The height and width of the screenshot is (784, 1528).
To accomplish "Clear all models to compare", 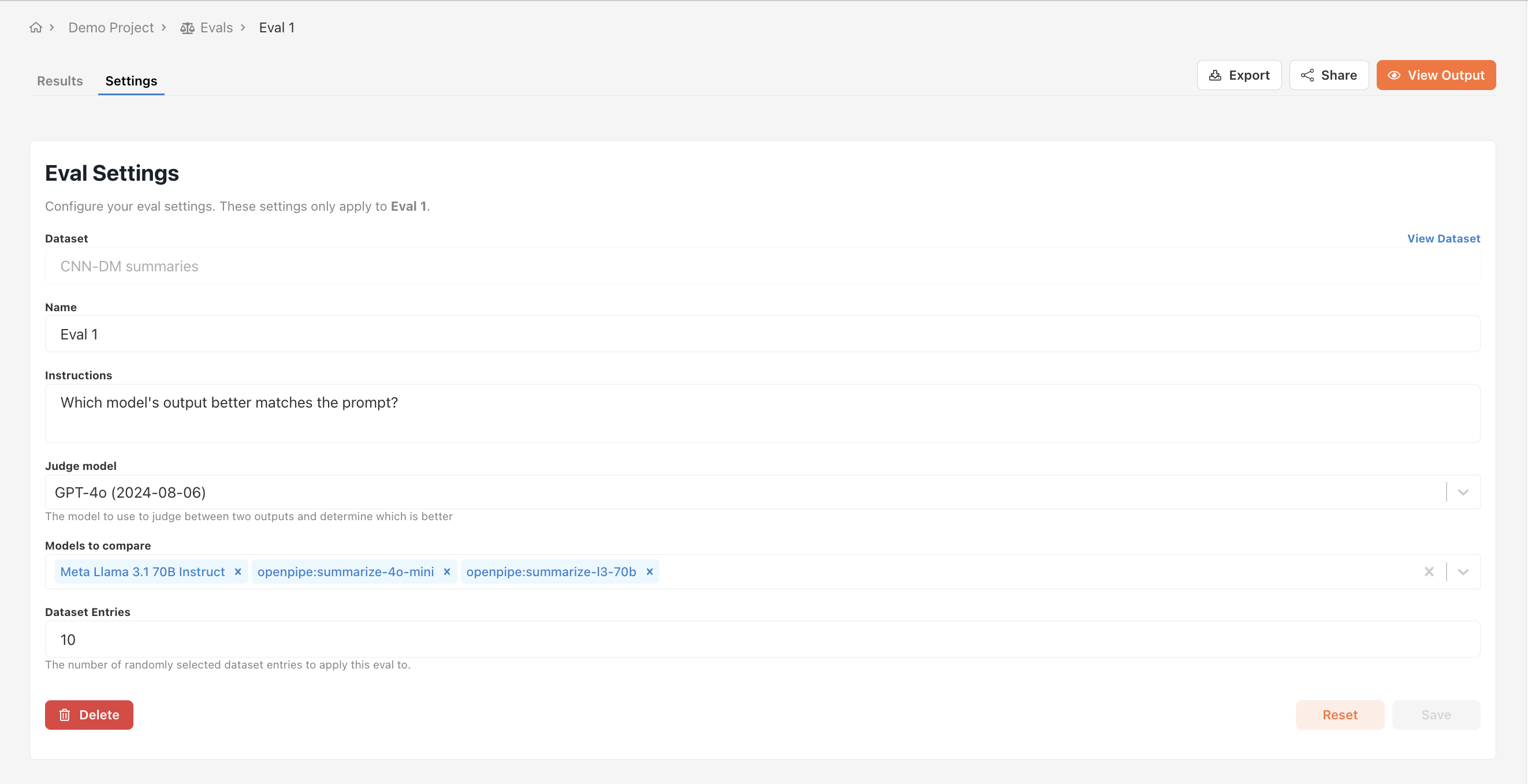I will click(x=1429, y=572).
